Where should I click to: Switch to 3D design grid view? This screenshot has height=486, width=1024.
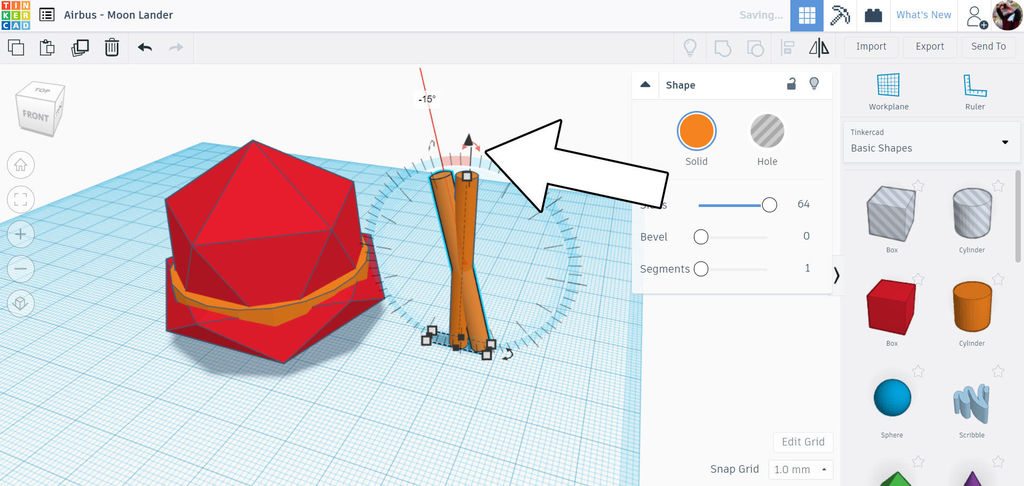[x=807, y=16]
